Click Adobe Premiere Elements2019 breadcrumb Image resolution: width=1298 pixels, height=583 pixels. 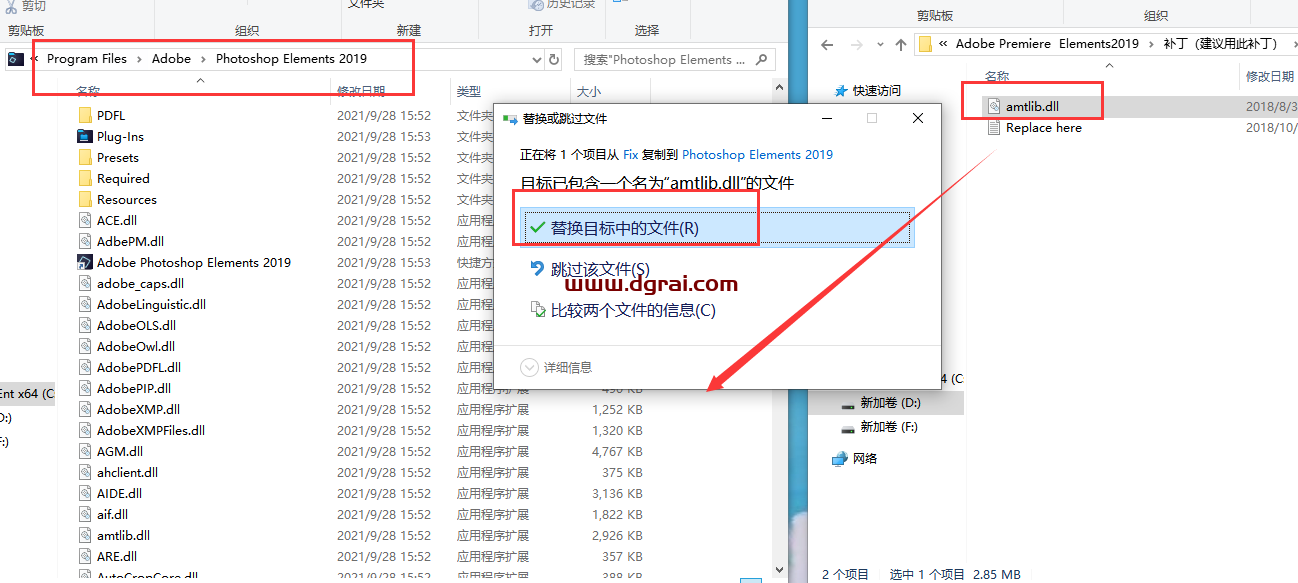pos(1047,44)
